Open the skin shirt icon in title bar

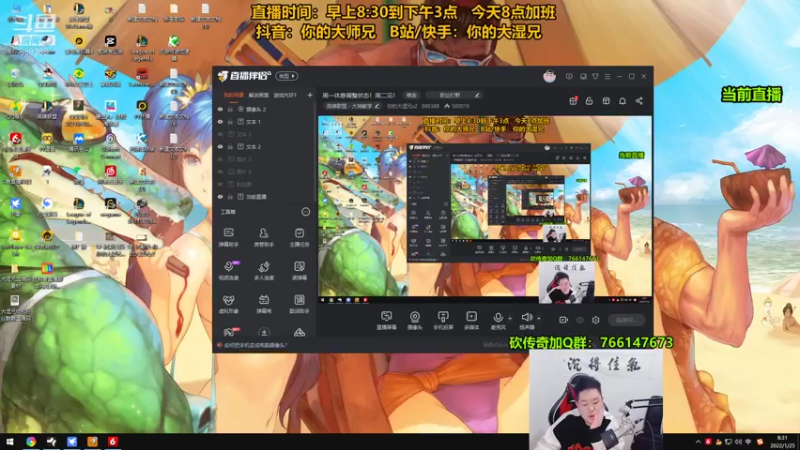click(x=595, y=76)
